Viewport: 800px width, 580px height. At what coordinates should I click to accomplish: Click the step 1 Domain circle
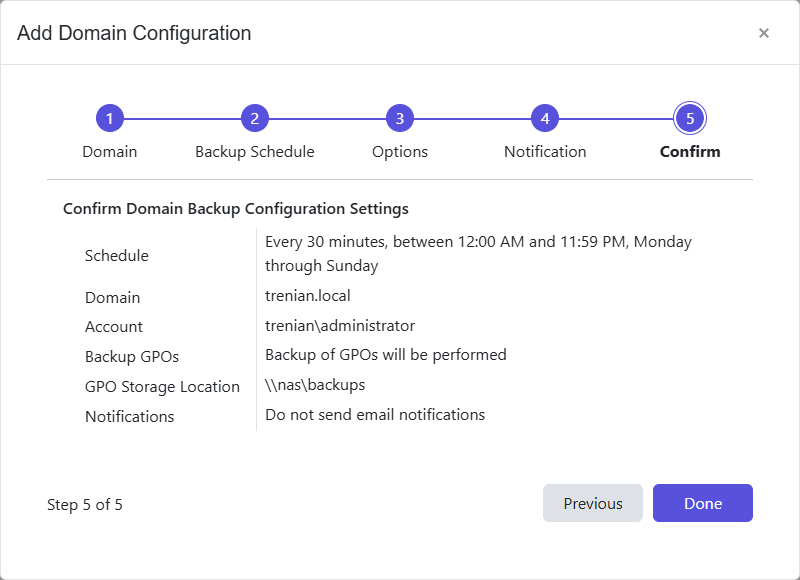pyautogui.click(x=109, y=117)
